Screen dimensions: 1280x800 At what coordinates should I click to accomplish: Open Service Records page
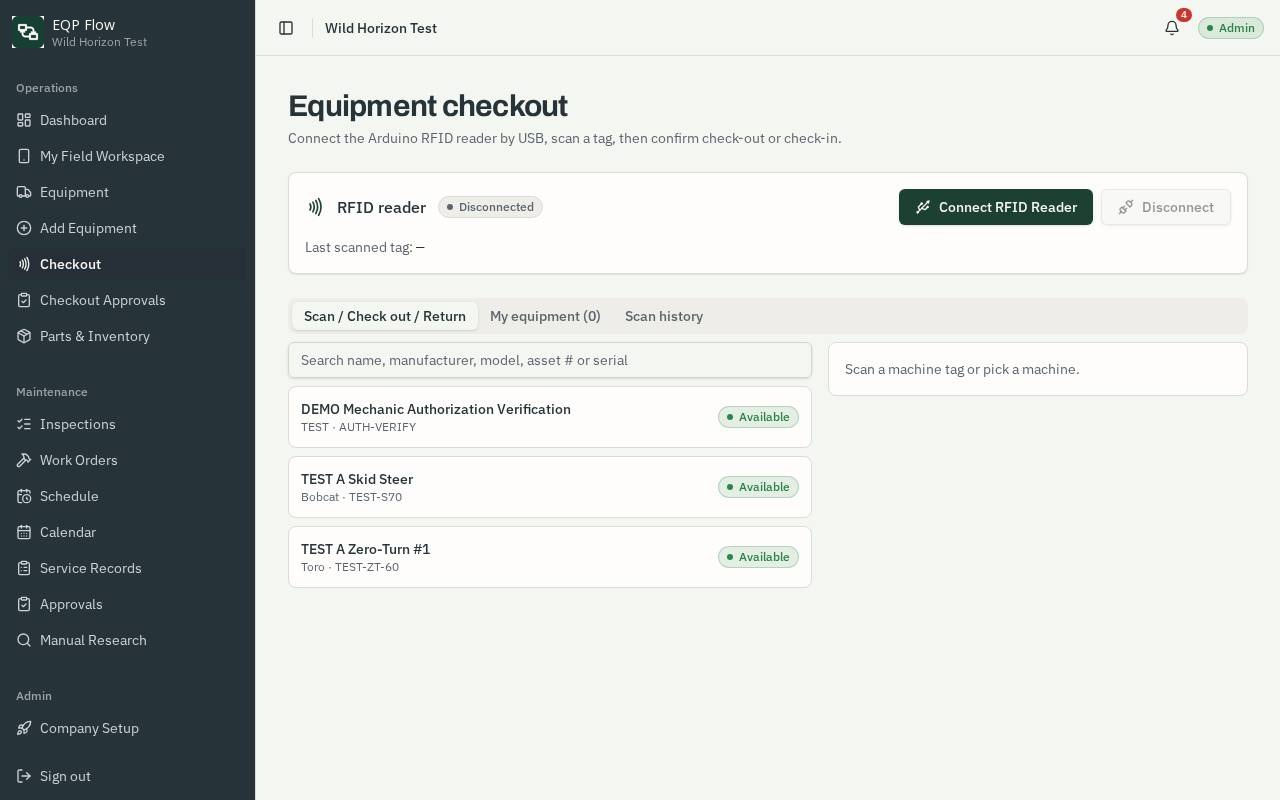[x=127, y=568]
